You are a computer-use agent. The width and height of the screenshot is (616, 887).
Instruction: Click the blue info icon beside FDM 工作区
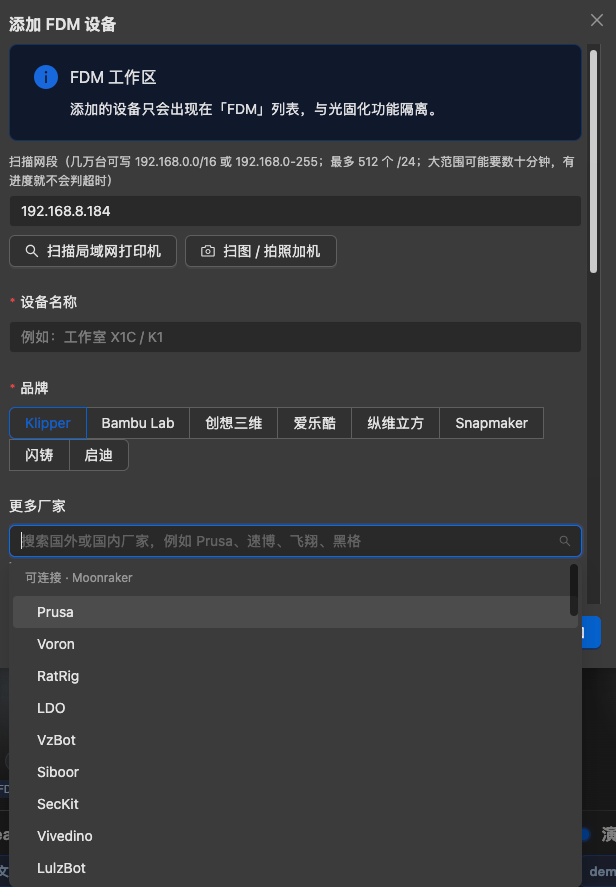point(46,77)
